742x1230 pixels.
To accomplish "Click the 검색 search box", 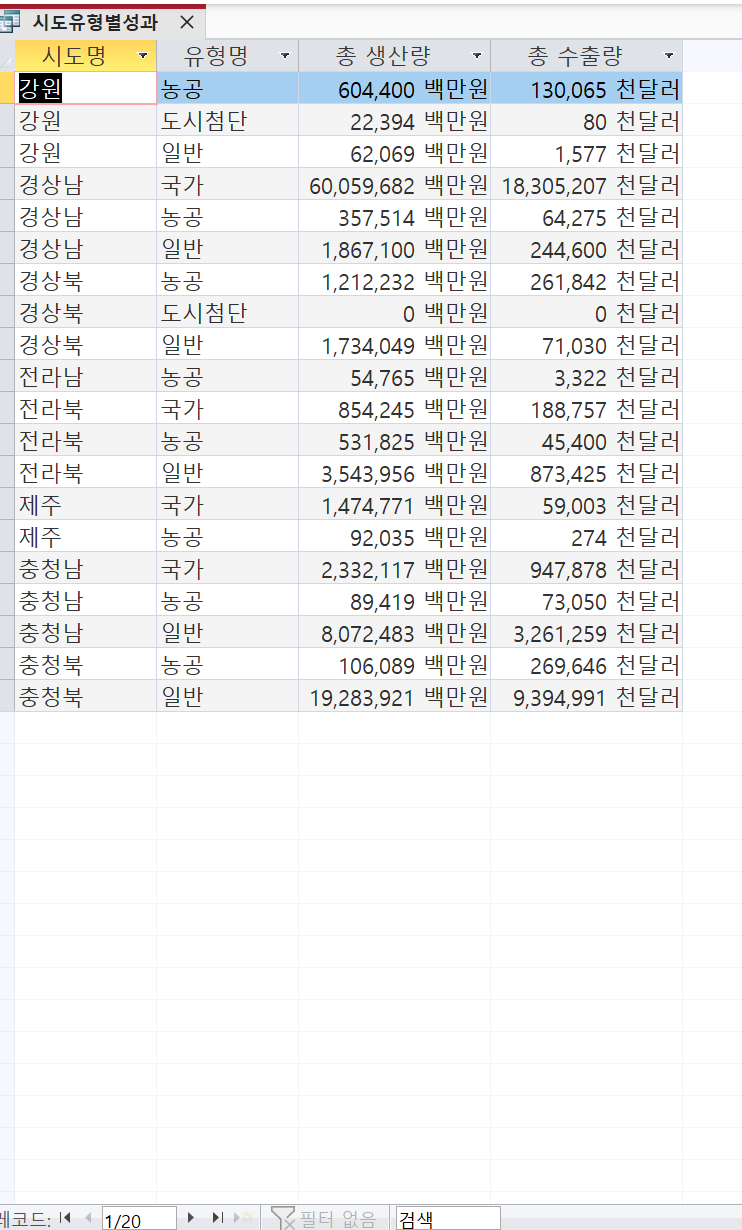I will (447, 1218).
